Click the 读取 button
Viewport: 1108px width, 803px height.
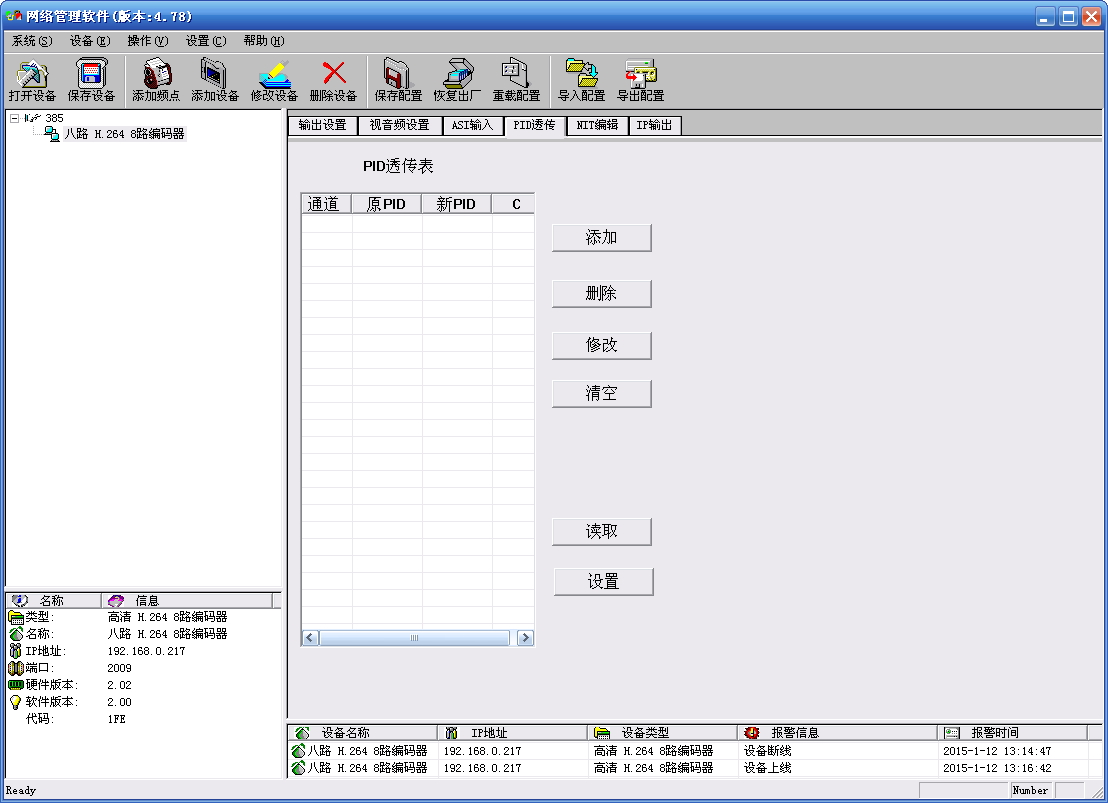tap(601, 532)
